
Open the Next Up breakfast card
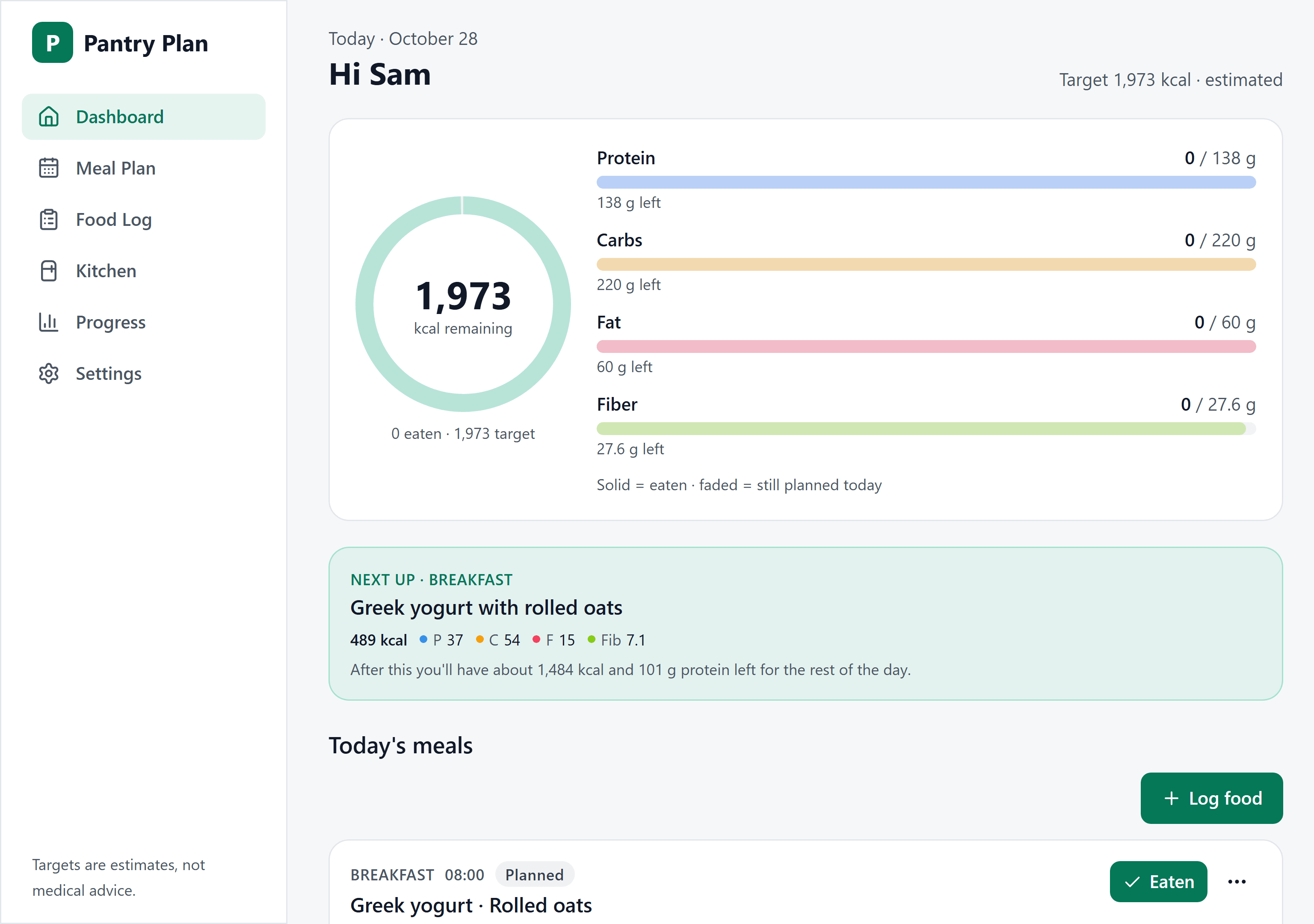coord(805,623)
